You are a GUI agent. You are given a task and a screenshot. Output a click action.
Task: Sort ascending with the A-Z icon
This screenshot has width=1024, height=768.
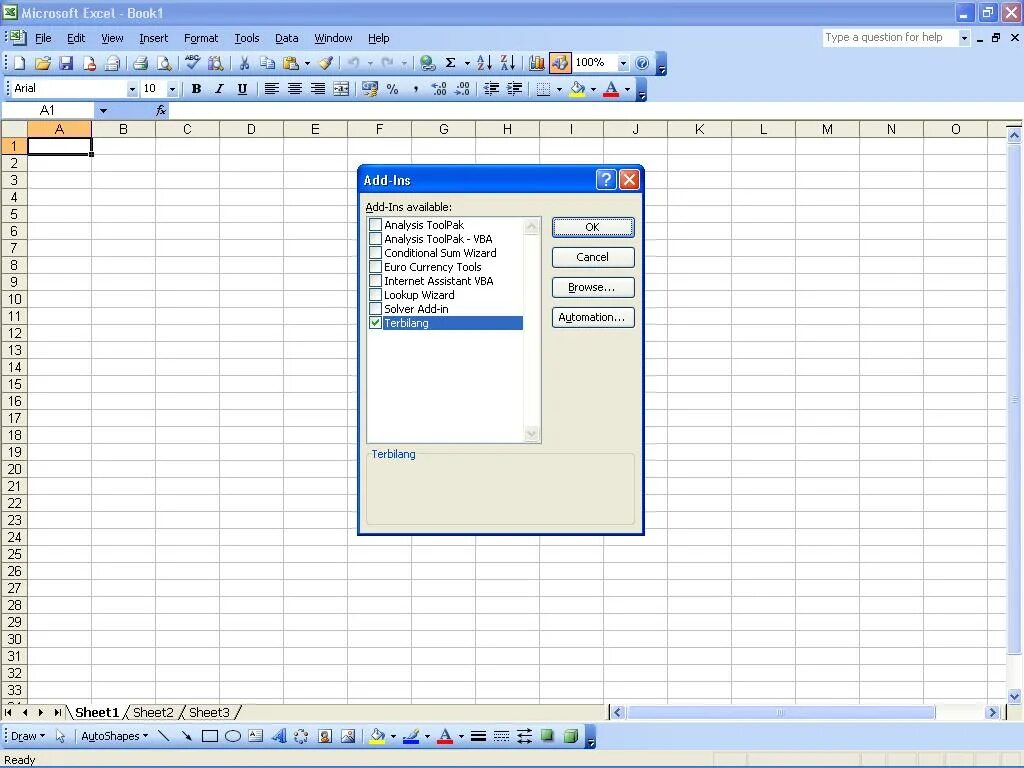(x=485, y=63)
